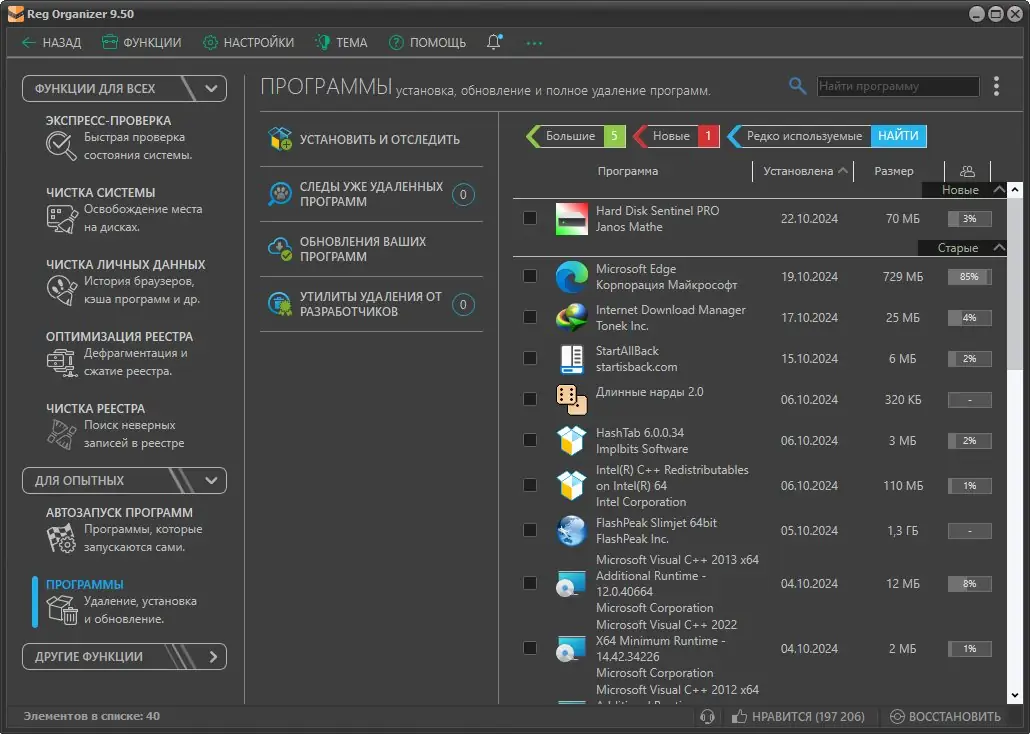
Task: Open the ПОМОЩЬ menu
Action: tap(427, 43)
